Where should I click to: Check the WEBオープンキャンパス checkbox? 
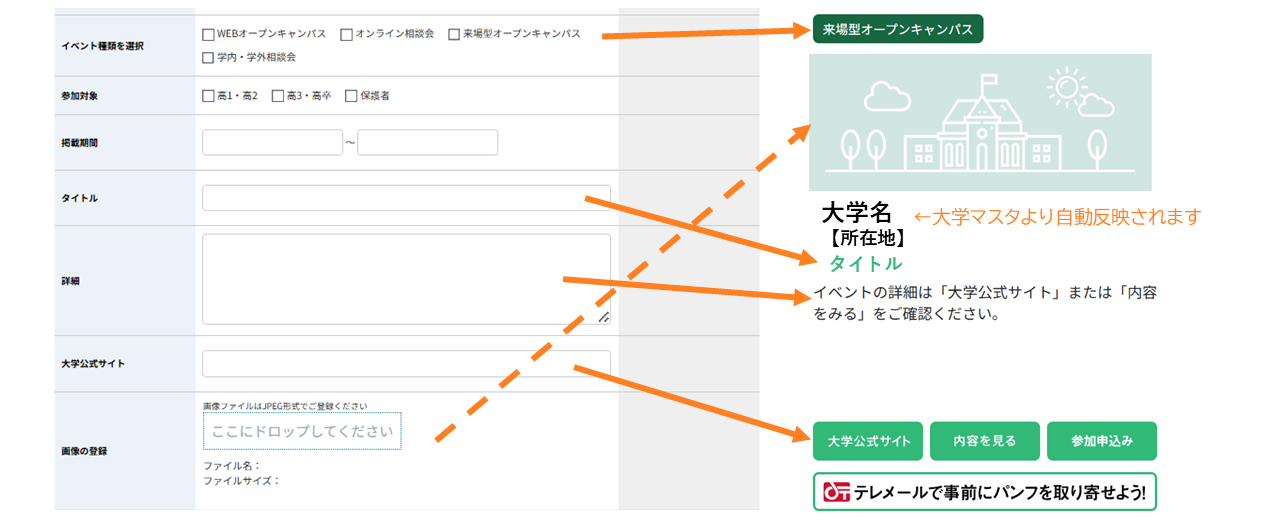coord(208,34)
